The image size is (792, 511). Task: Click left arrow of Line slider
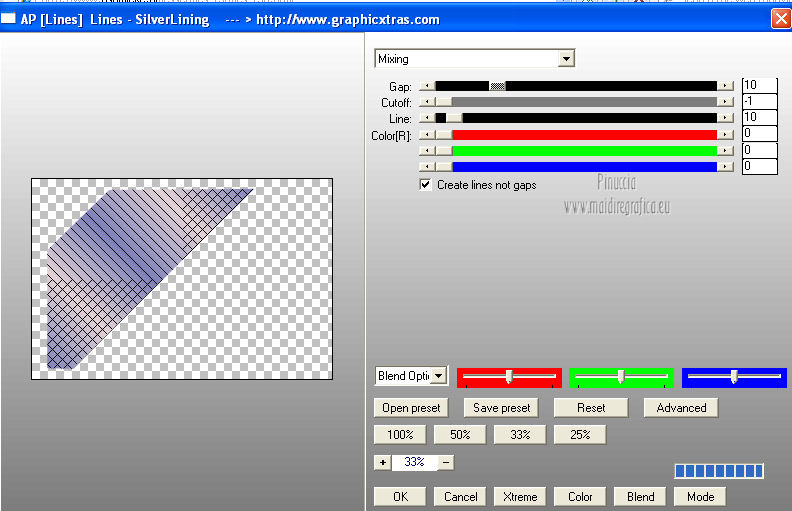click(427, 118)
